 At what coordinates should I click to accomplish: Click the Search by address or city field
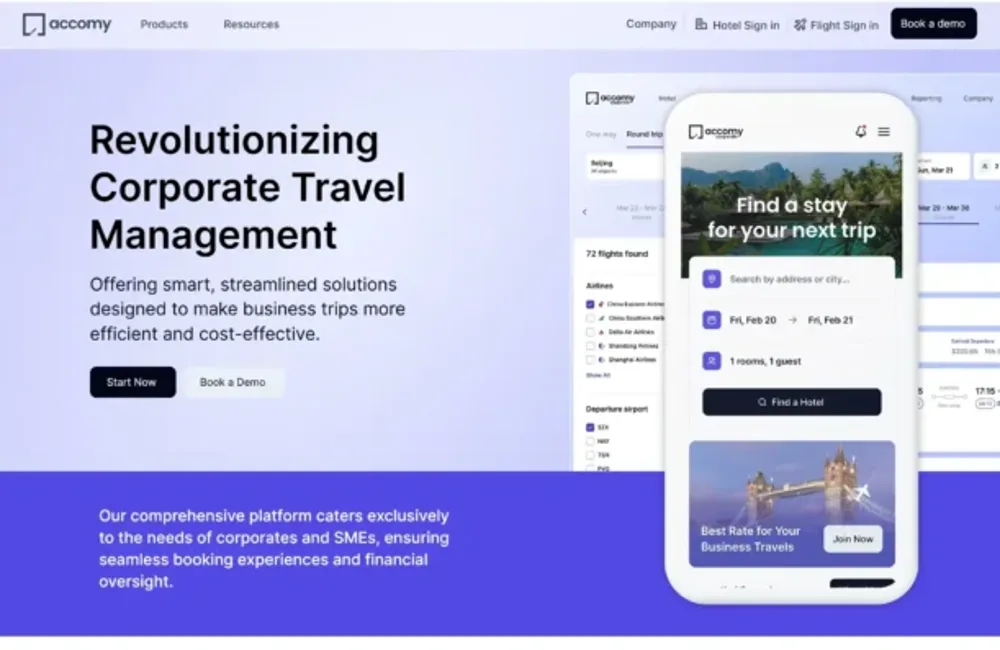pyautogui.click(x=791, y=279)
